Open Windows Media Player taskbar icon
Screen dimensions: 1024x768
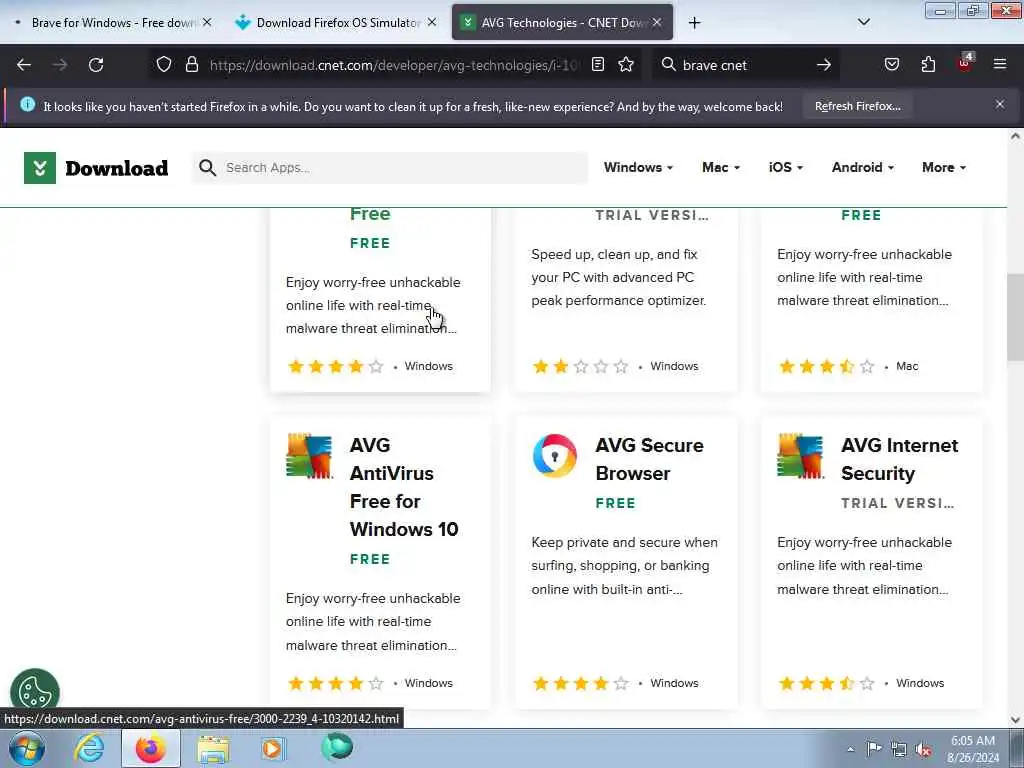273,748
